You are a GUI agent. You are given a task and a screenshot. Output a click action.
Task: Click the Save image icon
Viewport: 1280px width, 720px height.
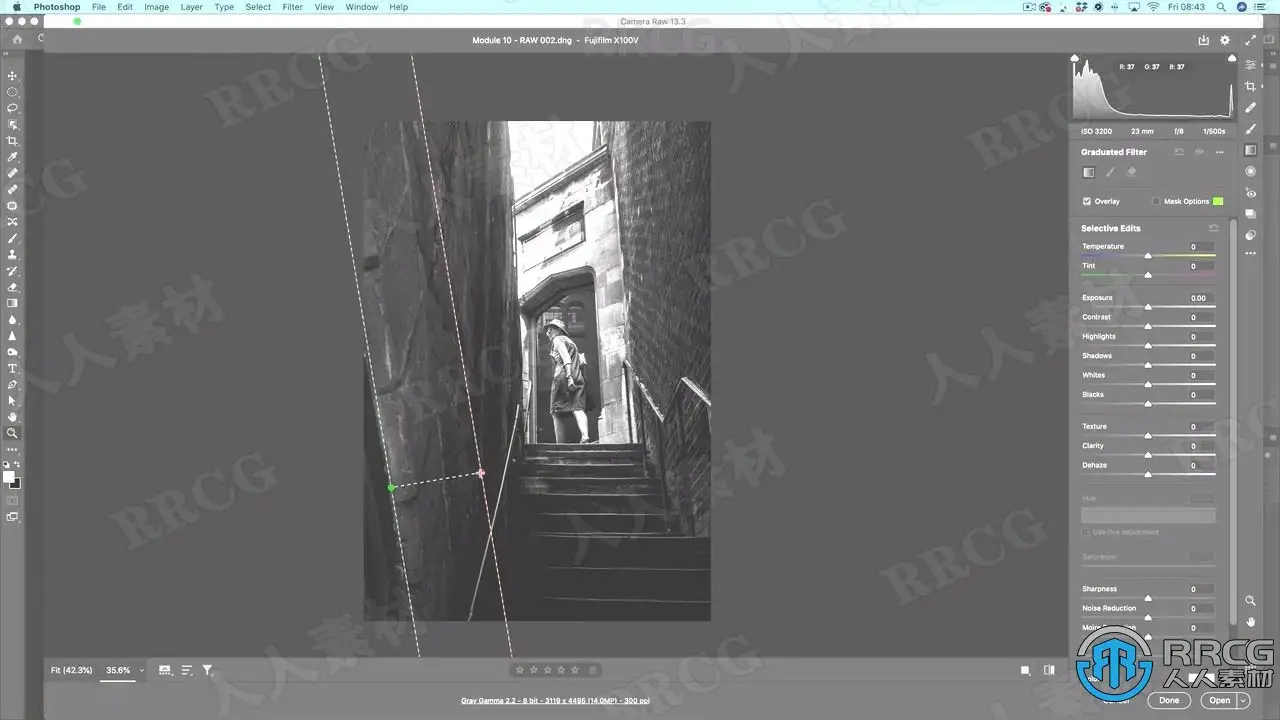pyautogui.click(x=1204, y=40)
